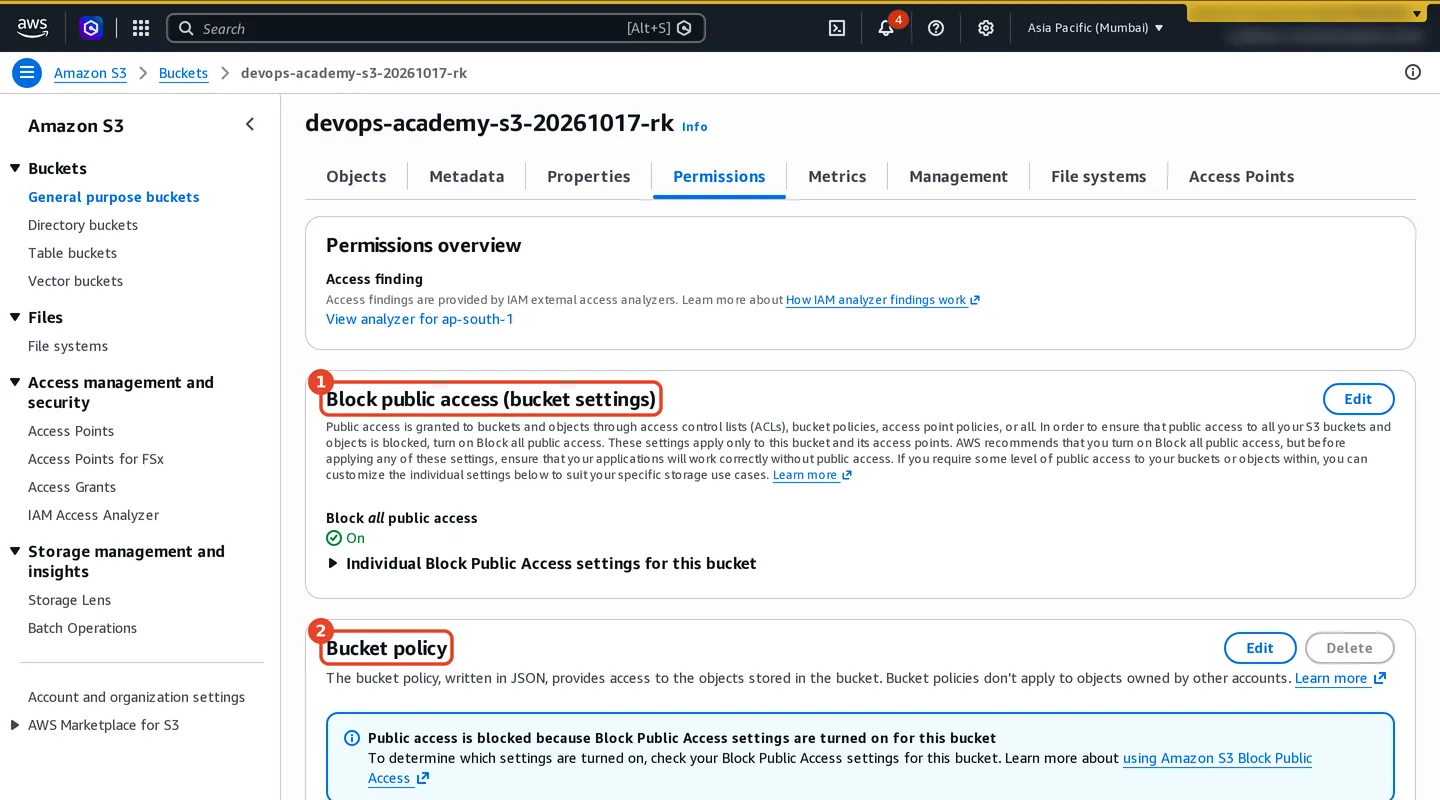Open the Asia Pacific (Mumbai) region dropdown
The width and height of the screenshot is (1440, 800).
click(x=1095, y=28)
